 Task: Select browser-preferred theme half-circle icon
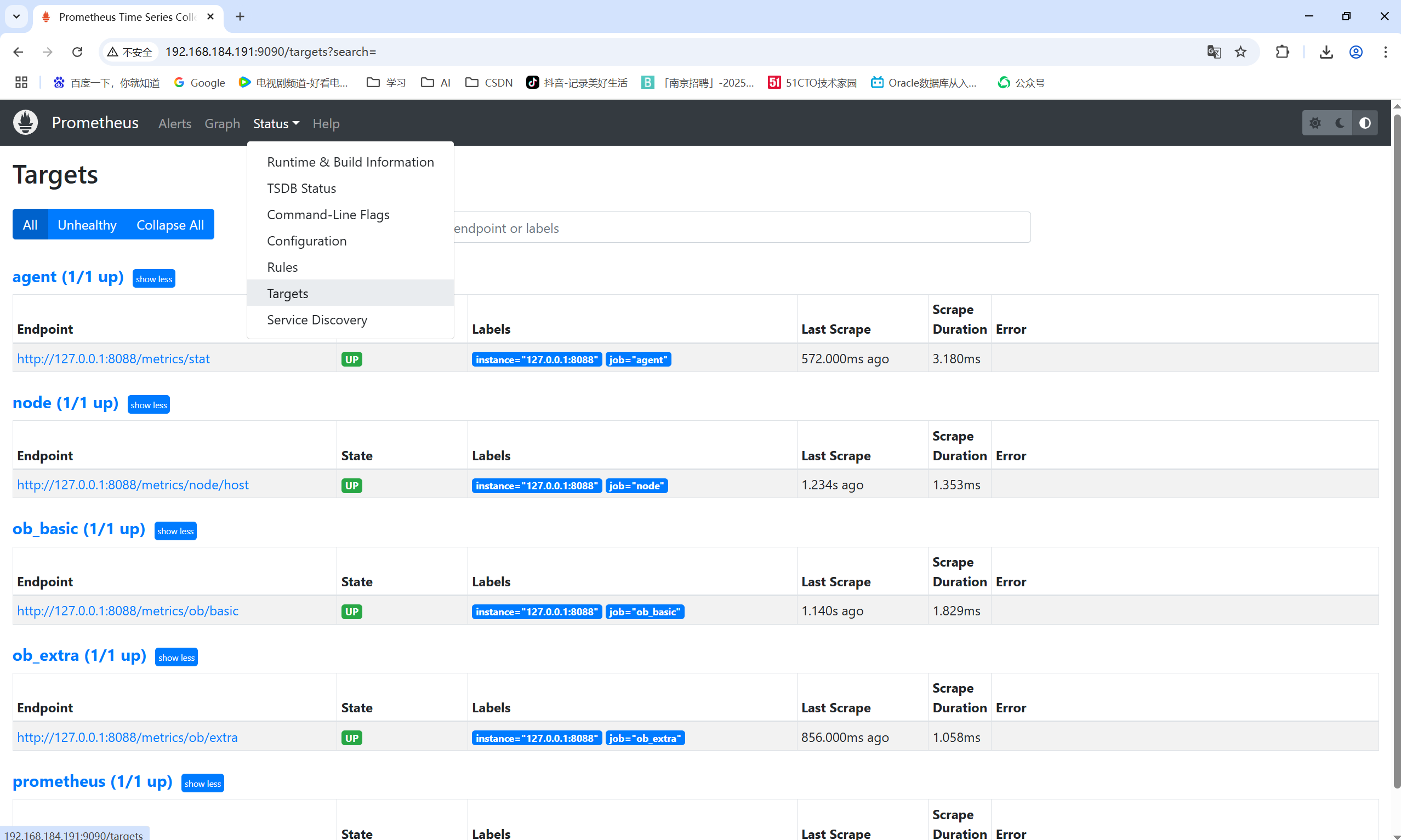pyautogui.click(x=1365, y=123)
